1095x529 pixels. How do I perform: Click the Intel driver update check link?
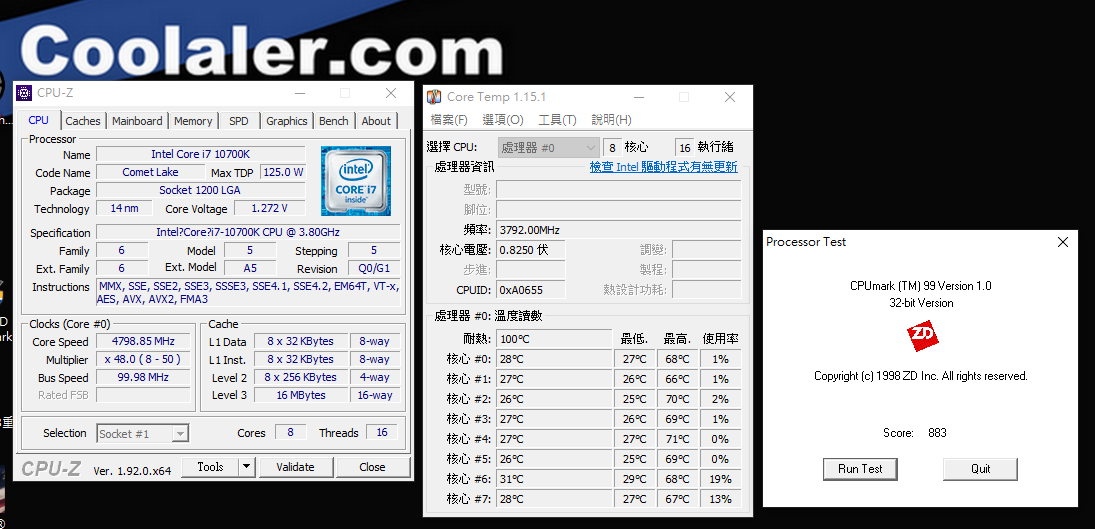663,167
